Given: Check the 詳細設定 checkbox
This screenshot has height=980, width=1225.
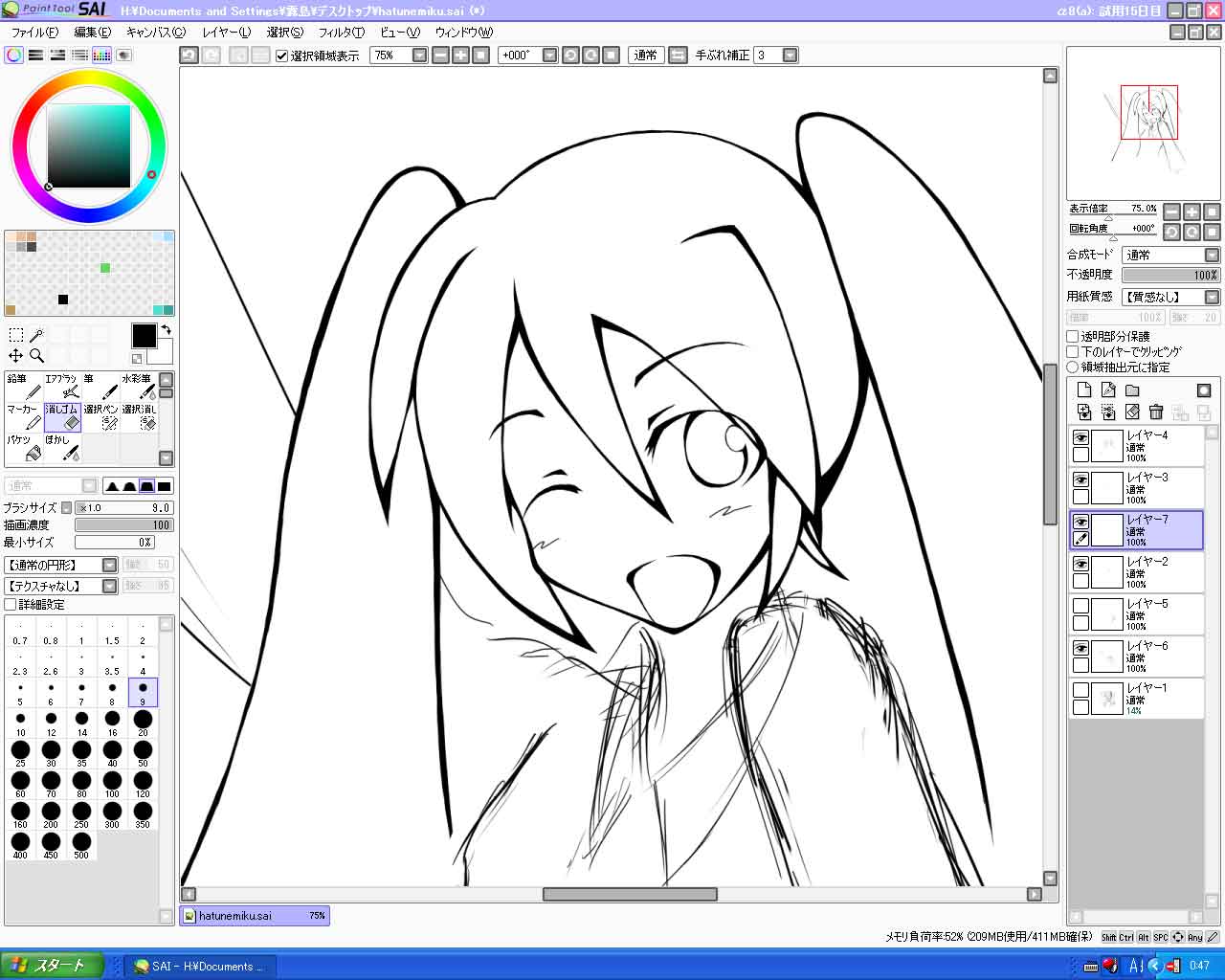Looking at the screenshot, I should [x=11, y=605].
